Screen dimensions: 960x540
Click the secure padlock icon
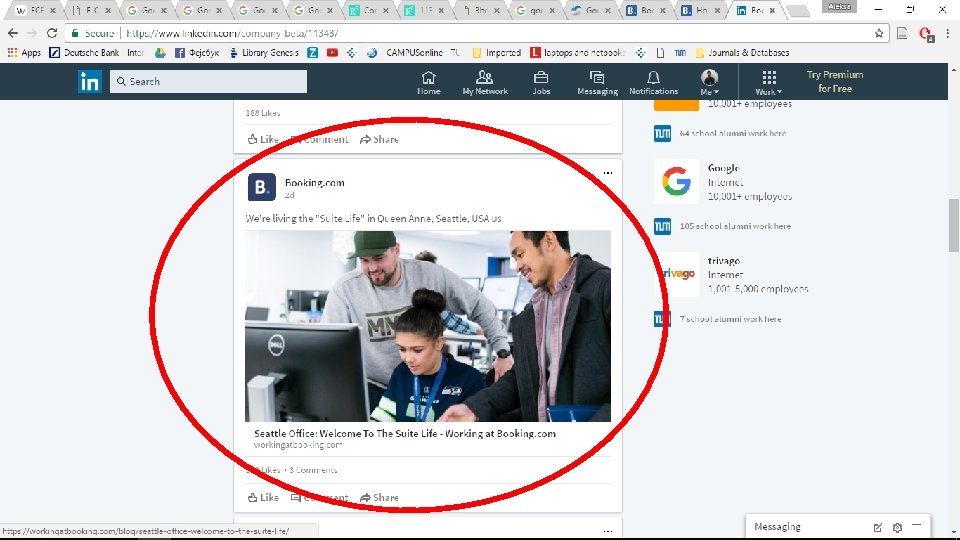pos(75,33)
